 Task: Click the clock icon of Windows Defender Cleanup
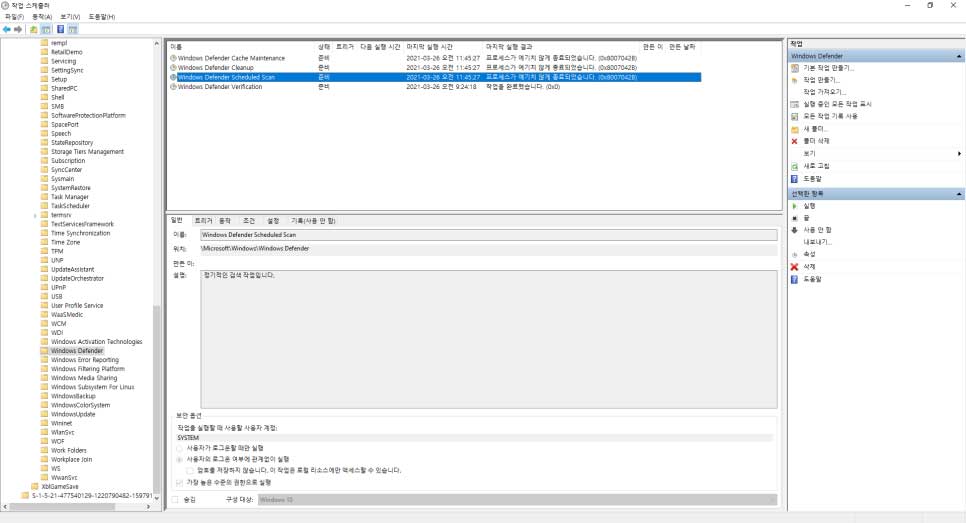pyautogui.click(x=173, y=67)
